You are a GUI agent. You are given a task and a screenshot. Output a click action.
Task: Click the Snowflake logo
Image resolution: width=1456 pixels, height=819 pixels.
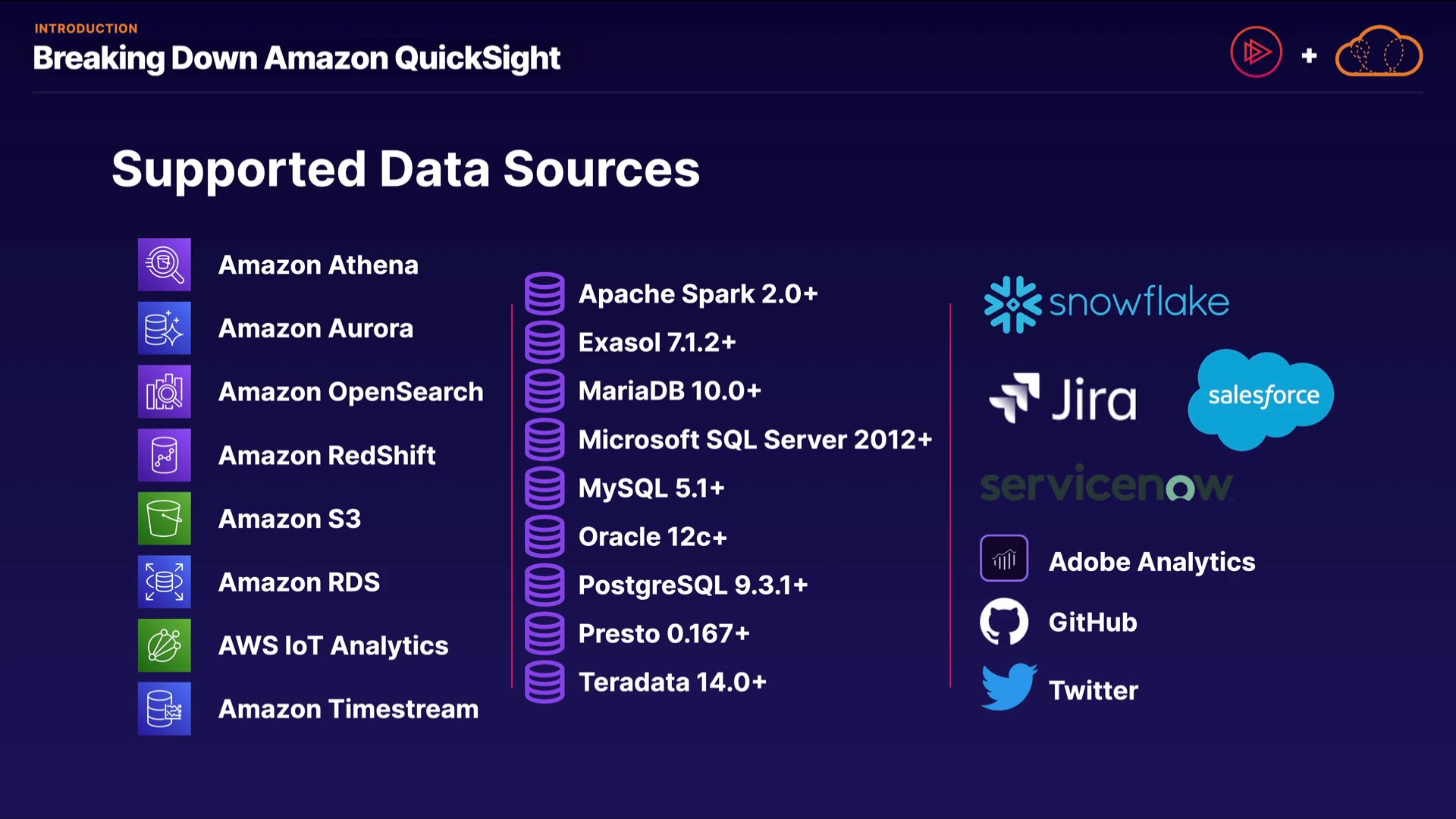pos(1106,303)
